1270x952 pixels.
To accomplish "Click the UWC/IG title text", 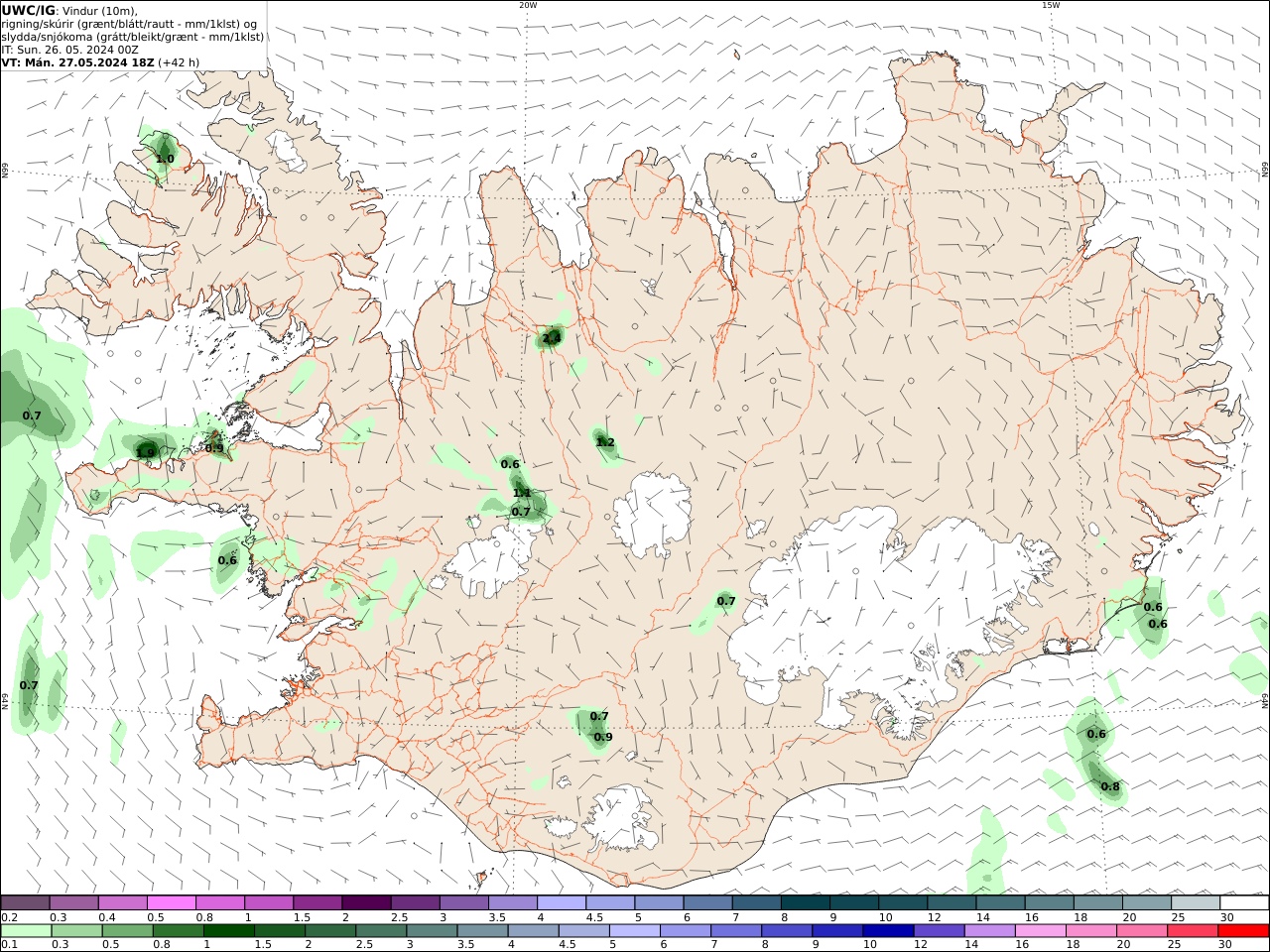I will click(x=29, y=10).
